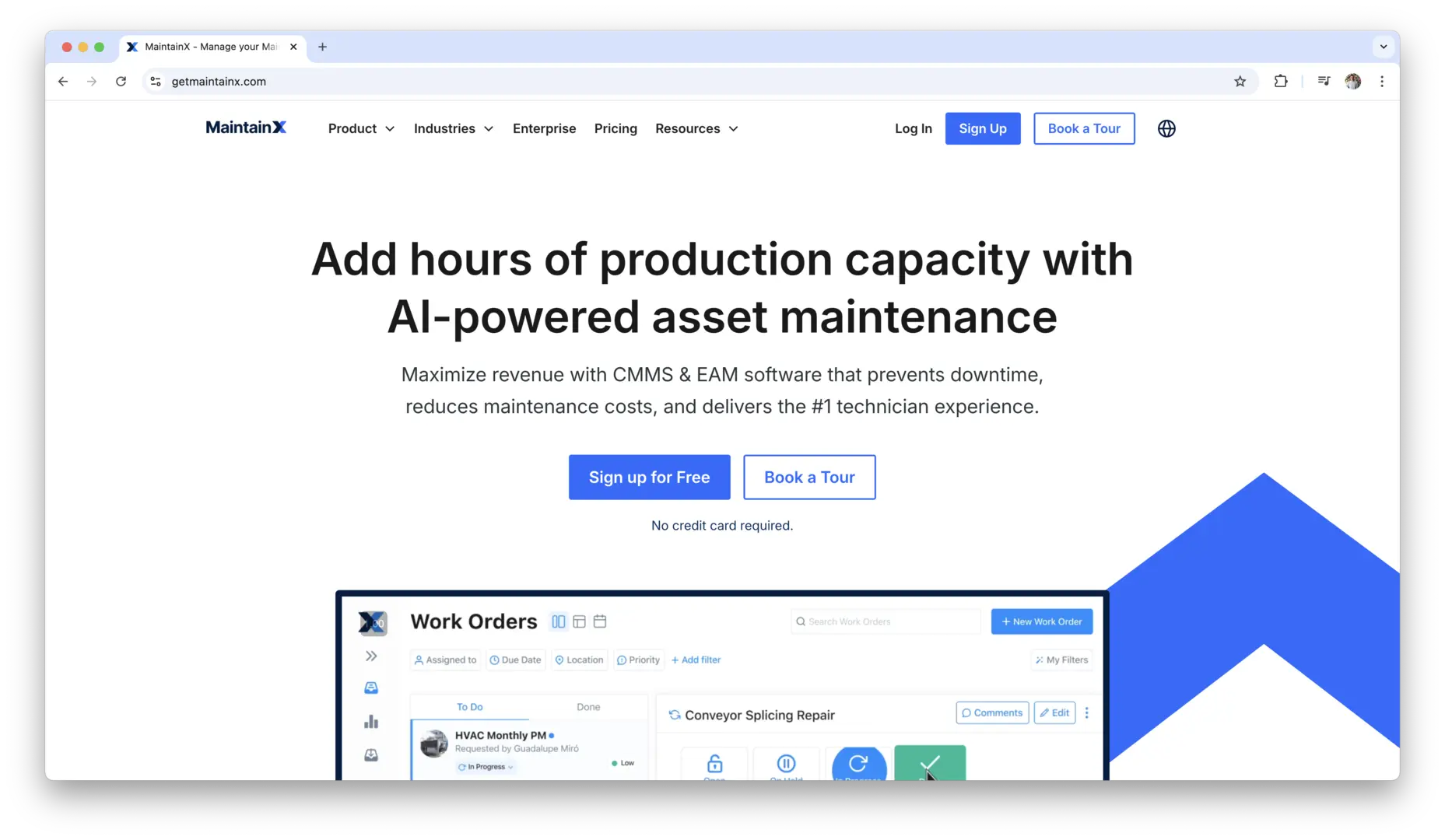
Task: Expand the Resources menu
Action: pyautogui.click(x=696, y=128)
